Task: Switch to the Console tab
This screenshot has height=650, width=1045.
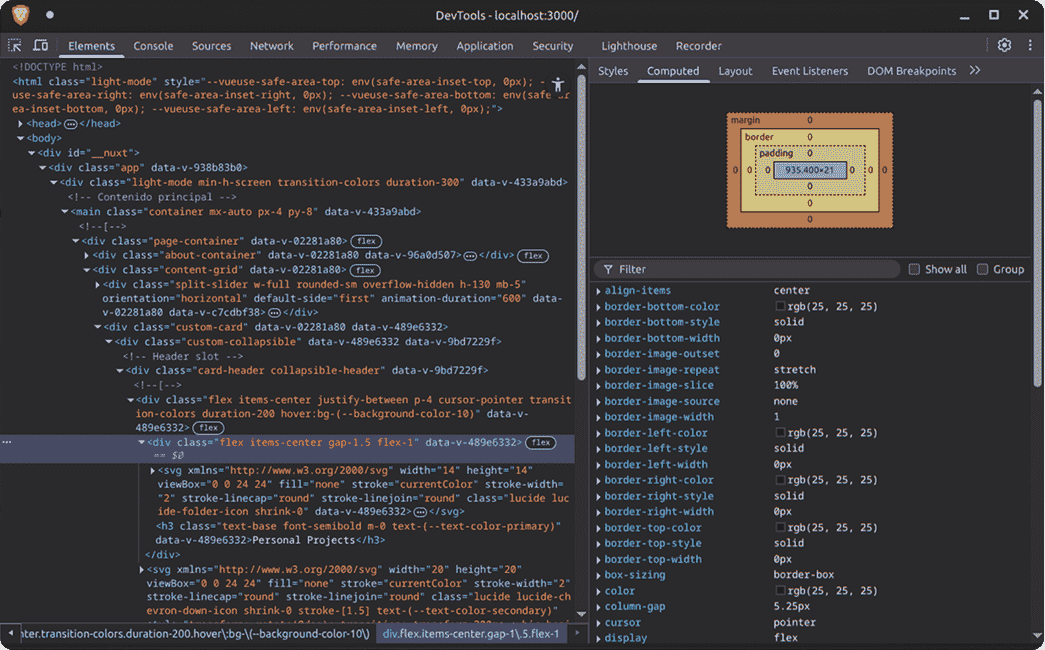Action: coord(153,46)
